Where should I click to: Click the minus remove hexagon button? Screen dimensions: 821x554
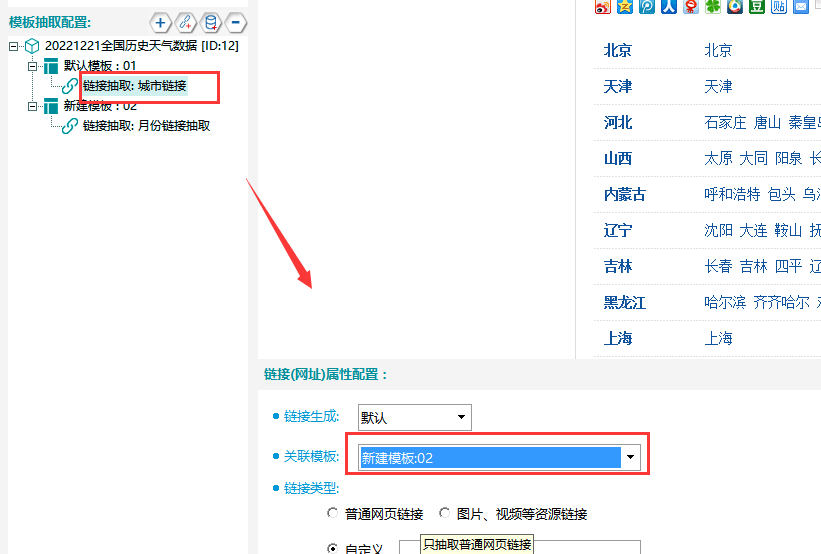pos(236,22)
